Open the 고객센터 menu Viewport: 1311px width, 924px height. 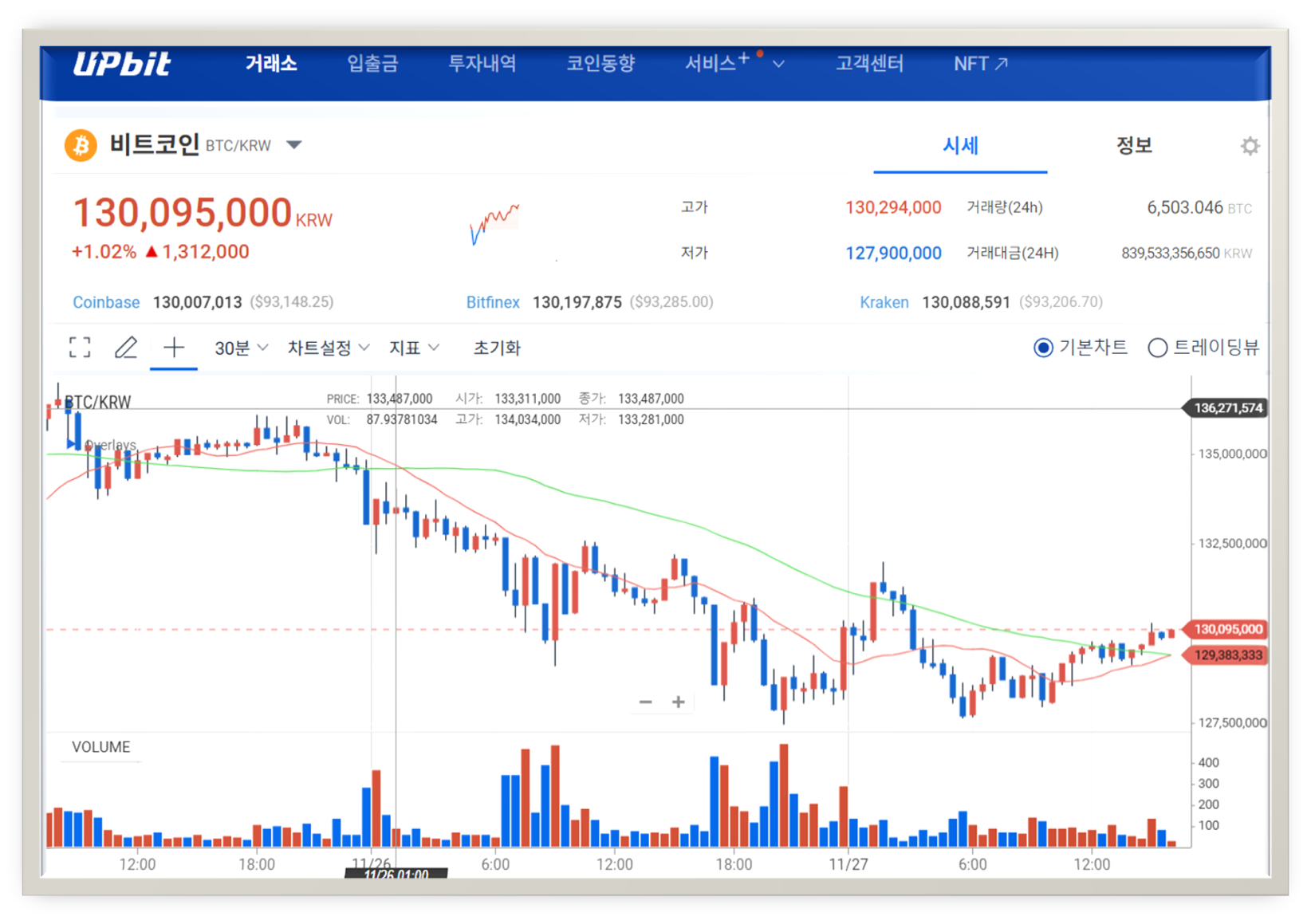tap(869, 63)
